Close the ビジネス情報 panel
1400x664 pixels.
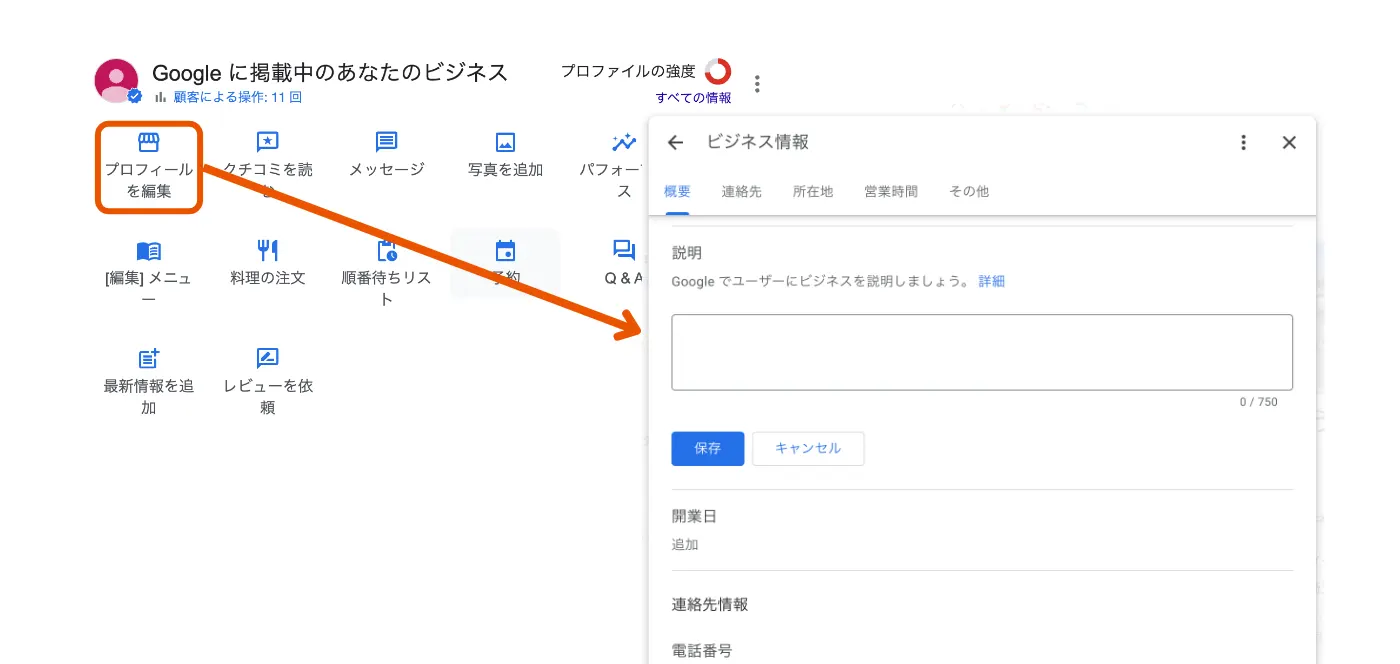click(1289, 142)
